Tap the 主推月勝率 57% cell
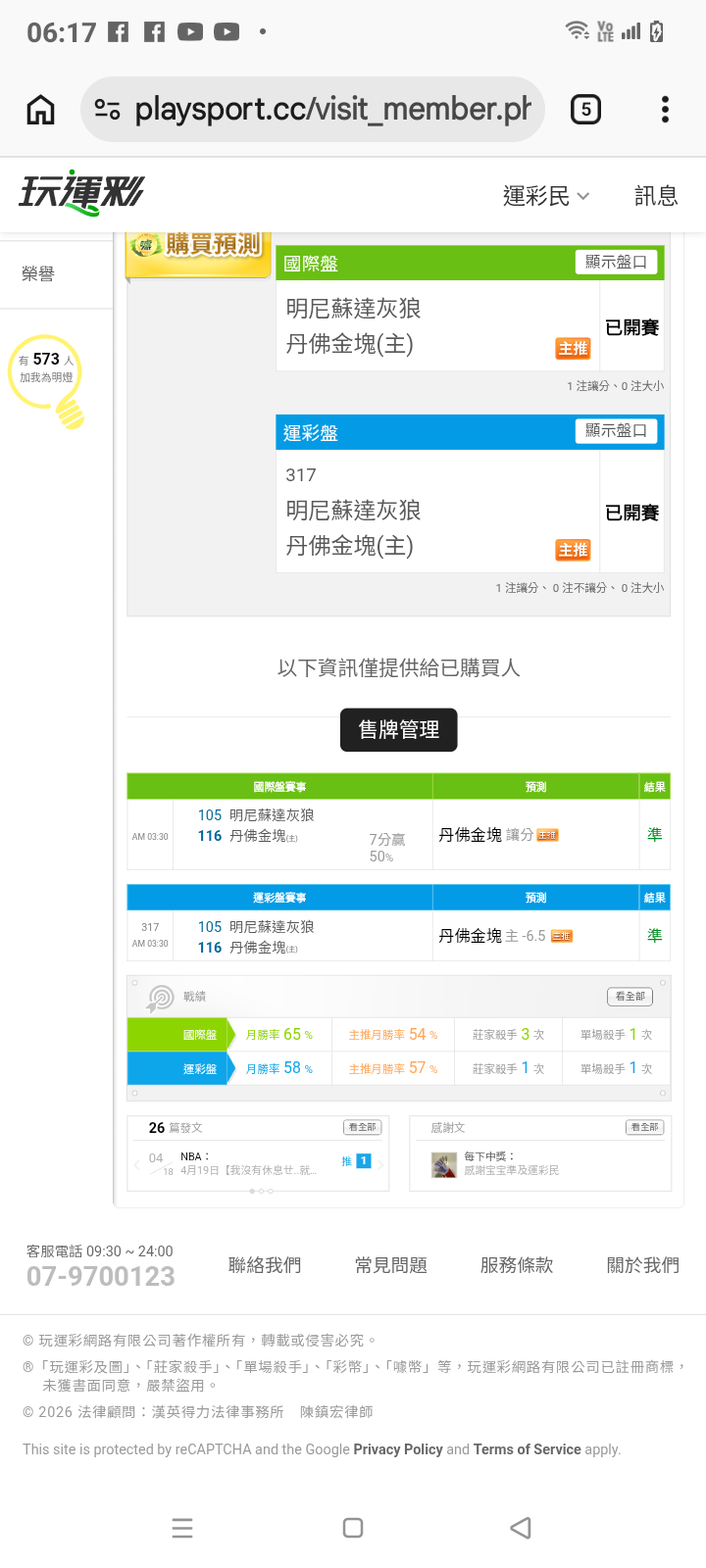 pos(393,1069)
